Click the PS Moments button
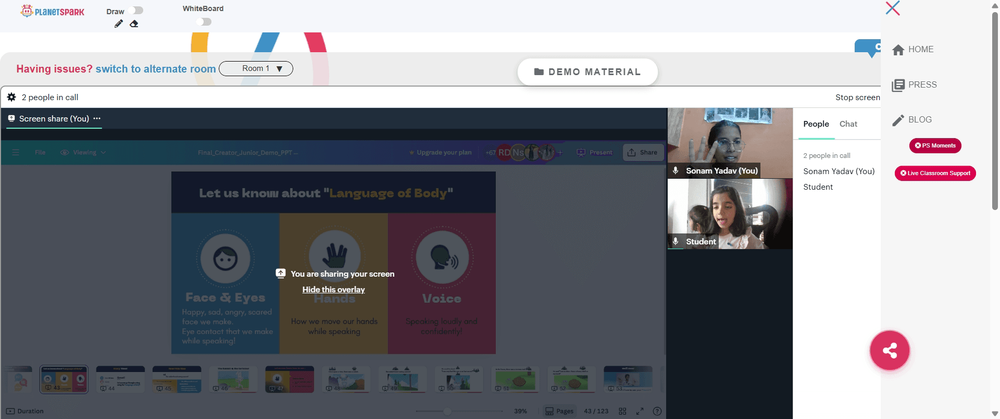Image resolution: width=1000 pixels, height=419 pixels. 935,145
